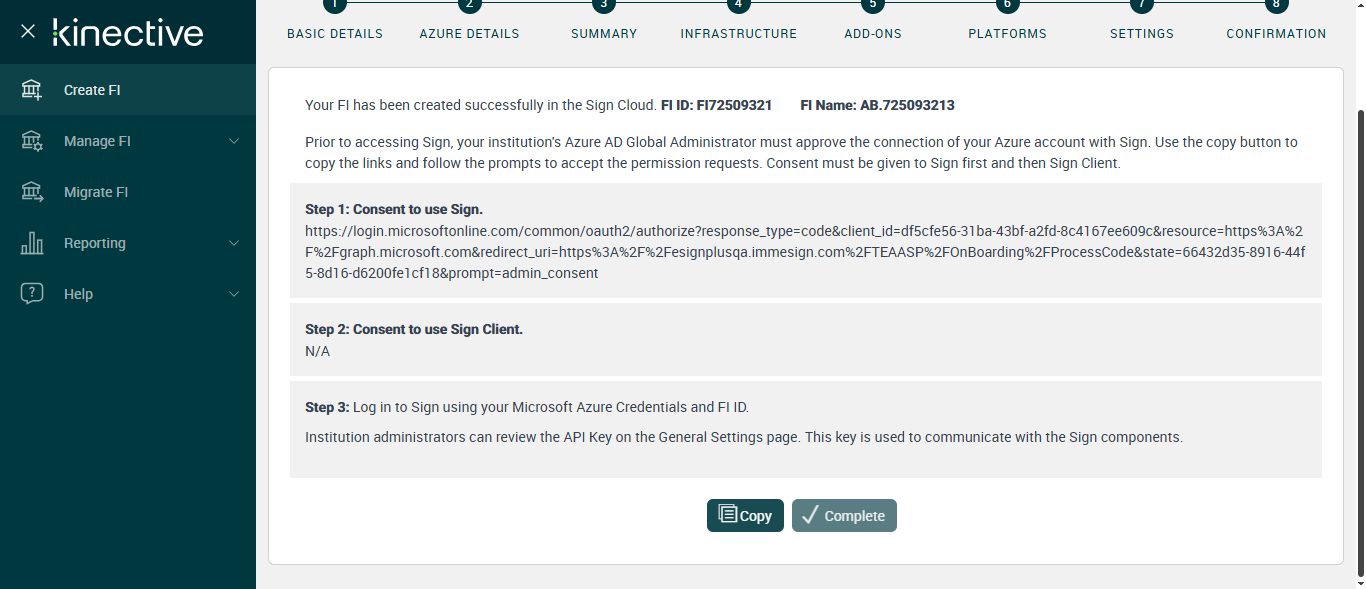Click the step 5 circle marker
The width and height of the screenshot is (1366, 589).
tap(873, 4)
